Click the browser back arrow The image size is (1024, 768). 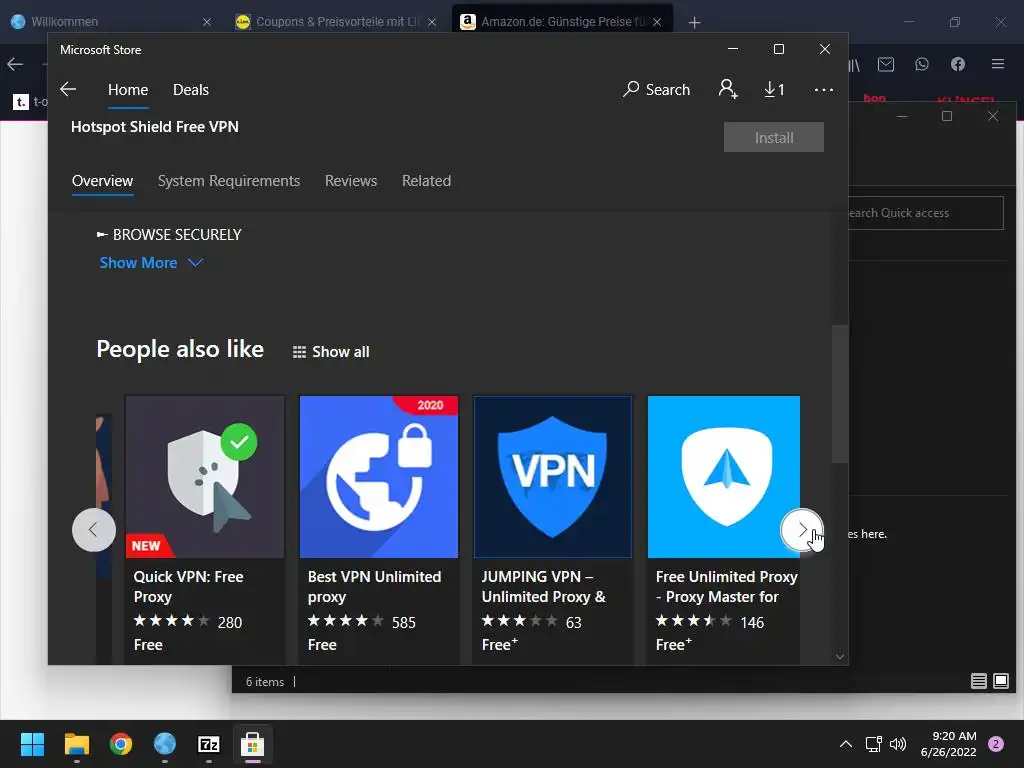click(15, 64)
